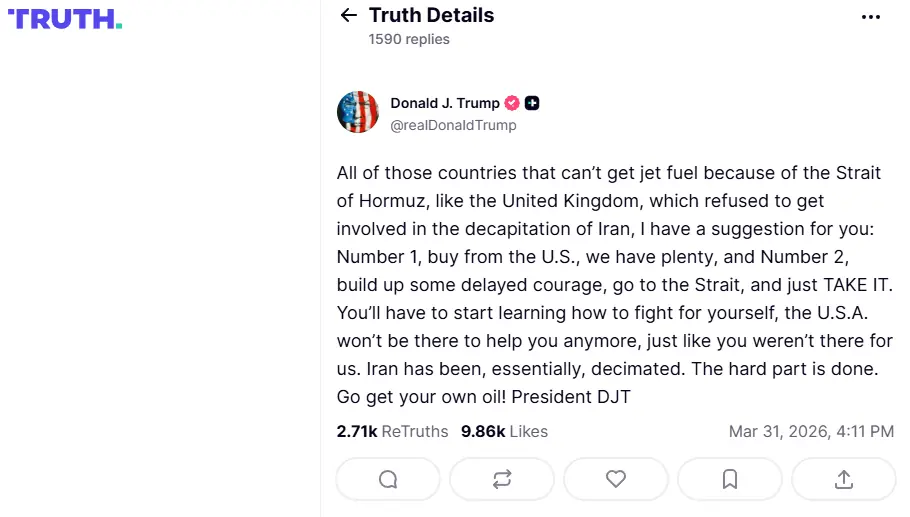The width and height of the screenshot is (910, 517).
Task: View the 9.86k Likes list
Action: 504,432
